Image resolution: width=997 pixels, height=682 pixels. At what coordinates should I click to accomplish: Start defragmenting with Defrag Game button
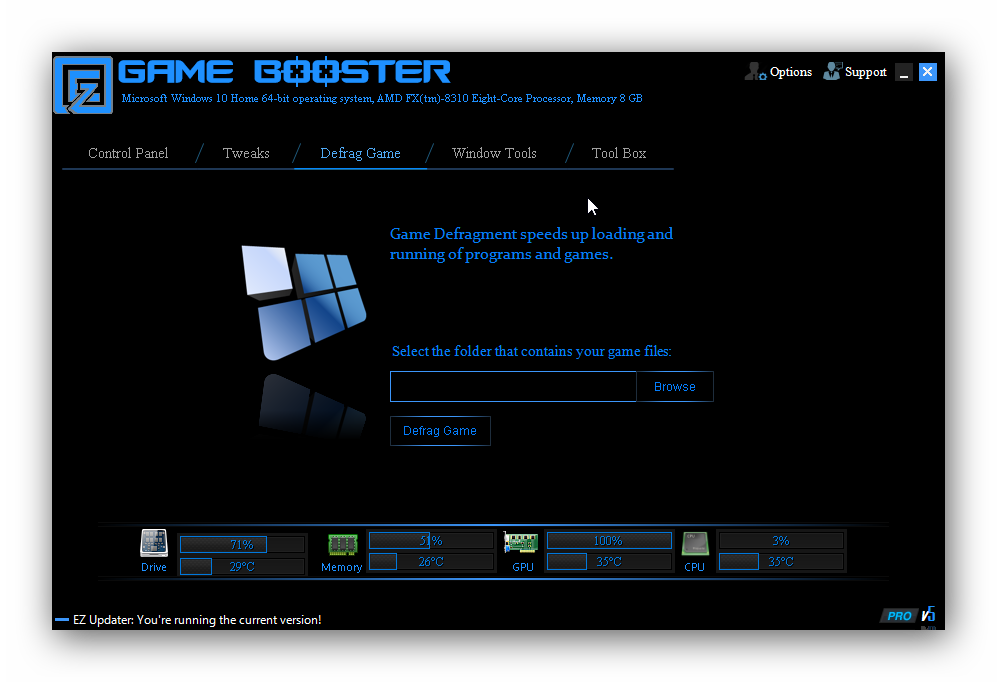tap(440, 431)
